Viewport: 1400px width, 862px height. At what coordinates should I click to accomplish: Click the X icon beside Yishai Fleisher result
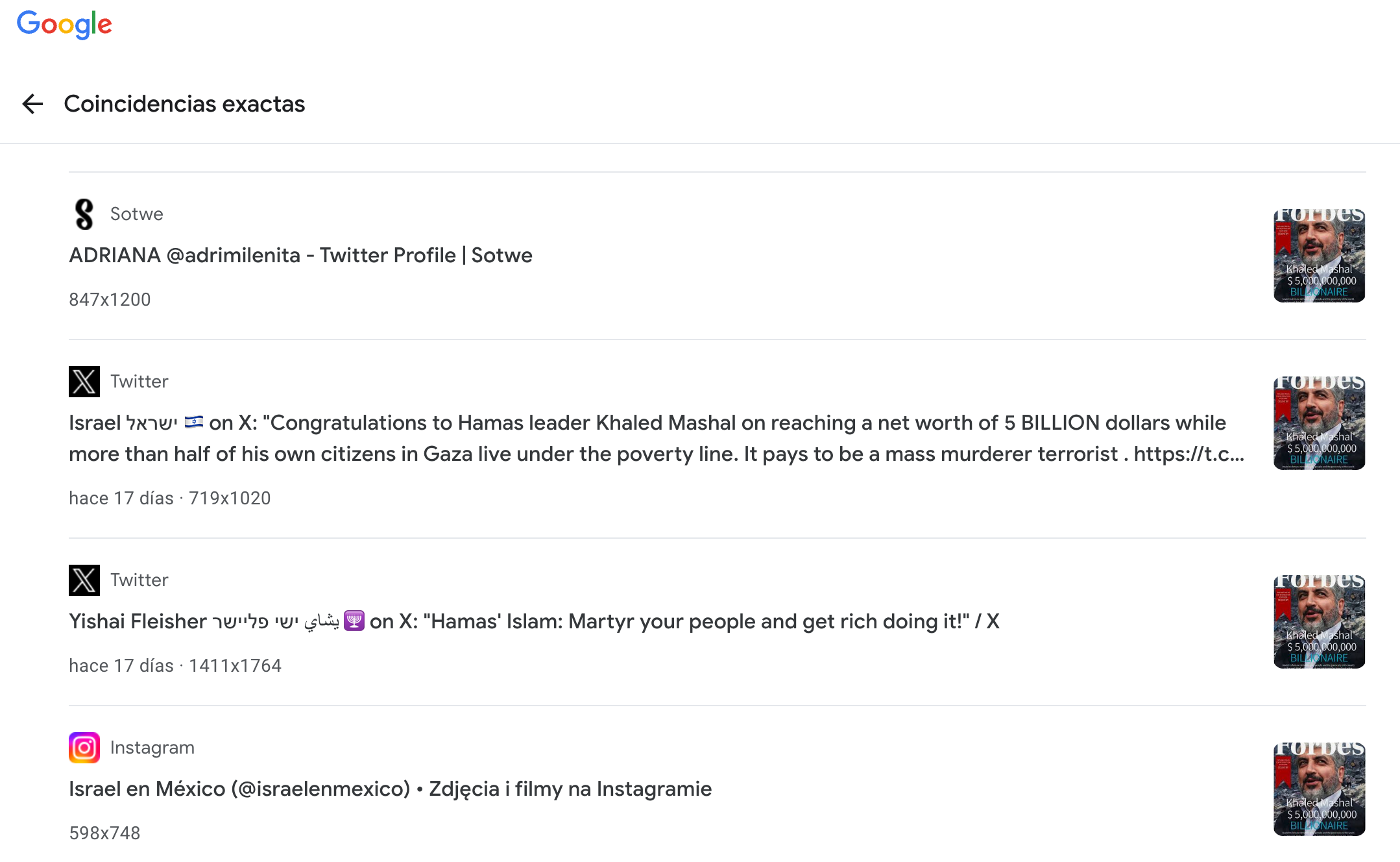pos(84,580)
